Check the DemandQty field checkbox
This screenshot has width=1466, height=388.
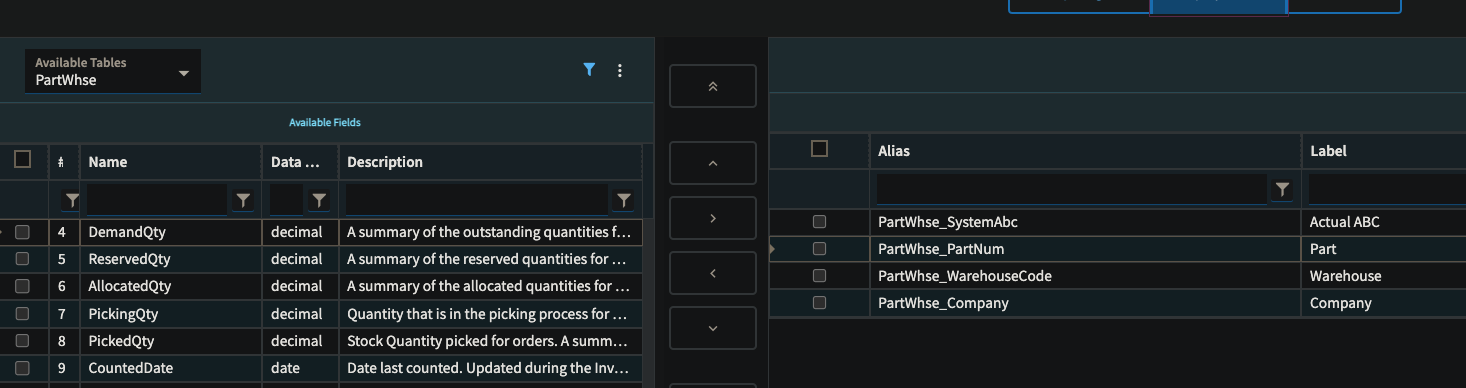[x=22, y=232]
